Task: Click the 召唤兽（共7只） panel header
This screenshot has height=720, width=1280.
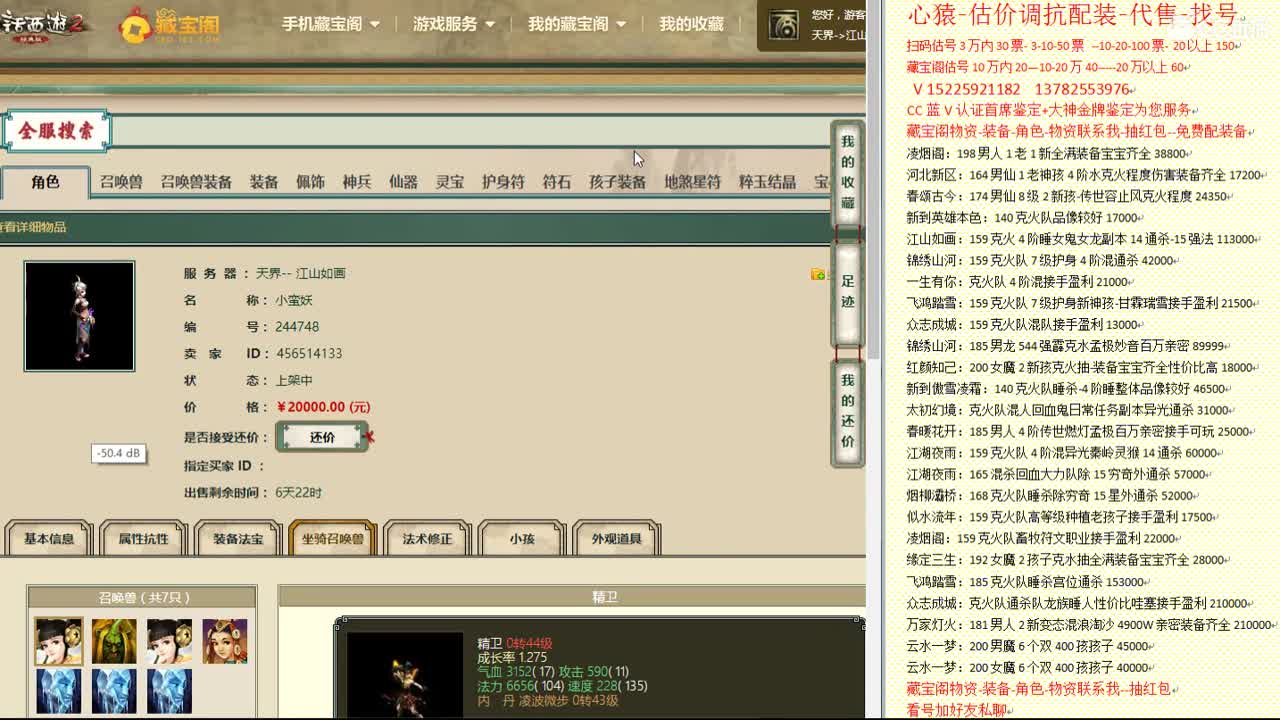Action: [x=143, y=597]
